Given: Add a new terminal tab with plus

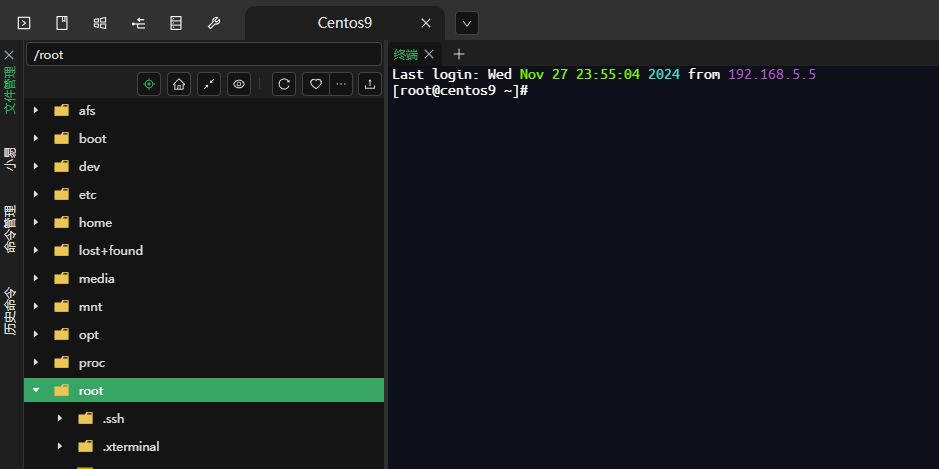Looking at the screenshot, I should 459,54.
